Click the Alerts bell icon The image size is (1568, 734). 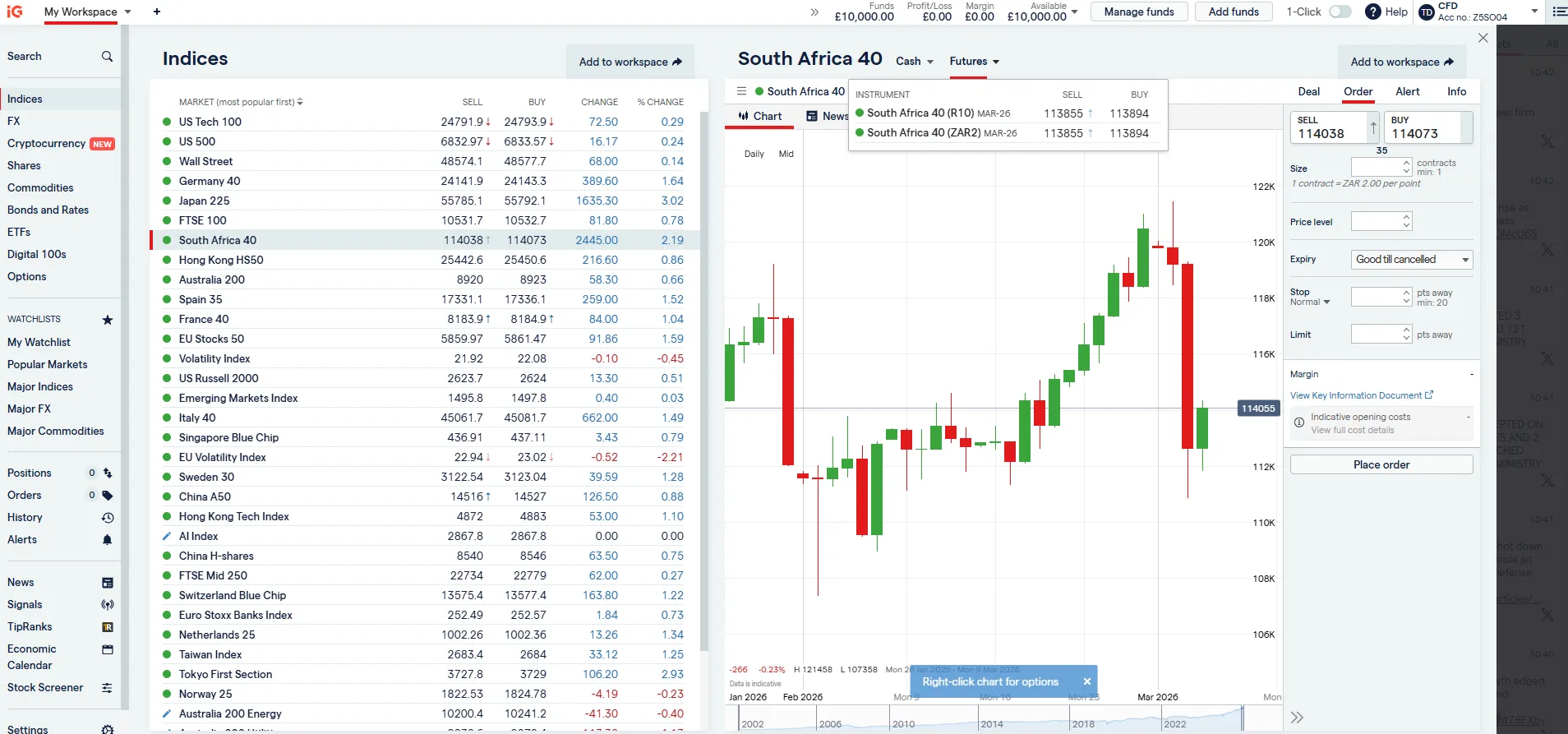click(107, 540)
